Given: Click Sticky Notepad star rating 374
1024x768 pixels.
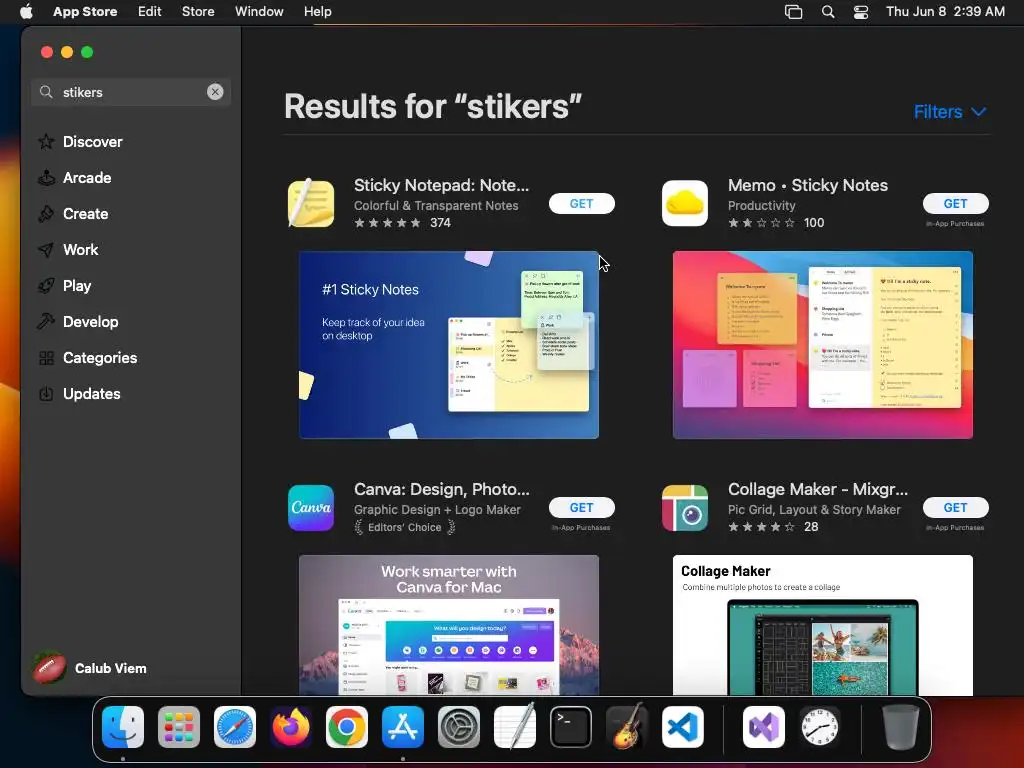Looking at the screenshot, I should 402,223.
